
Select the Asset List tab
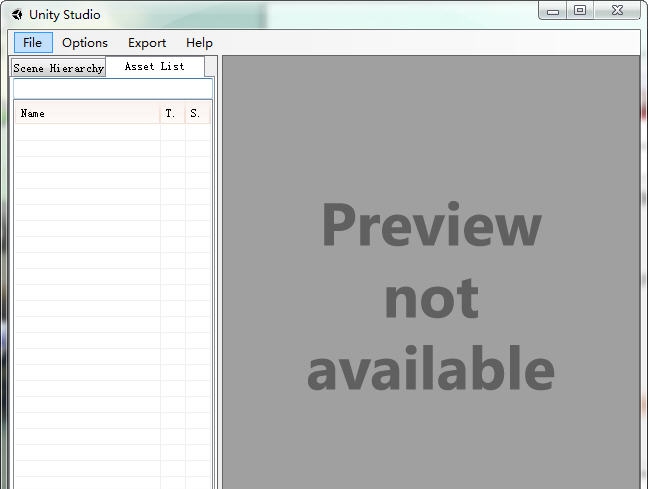[x=155, y=67]
